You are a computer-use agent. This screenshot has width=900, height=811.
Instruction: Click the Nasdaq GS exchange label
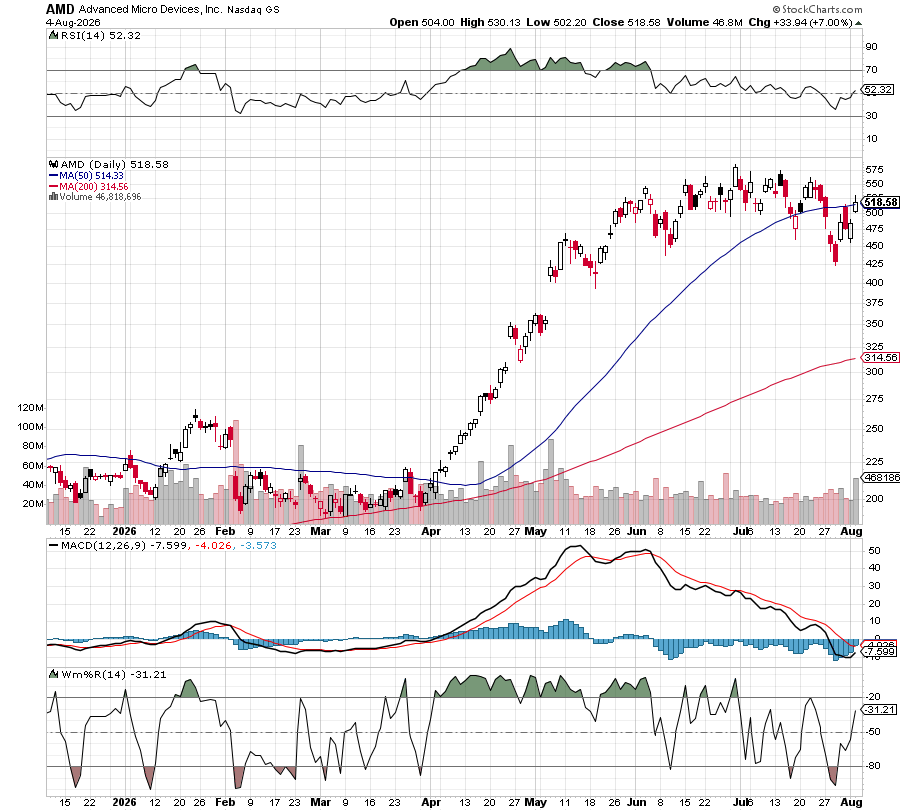tap(253, 10)
